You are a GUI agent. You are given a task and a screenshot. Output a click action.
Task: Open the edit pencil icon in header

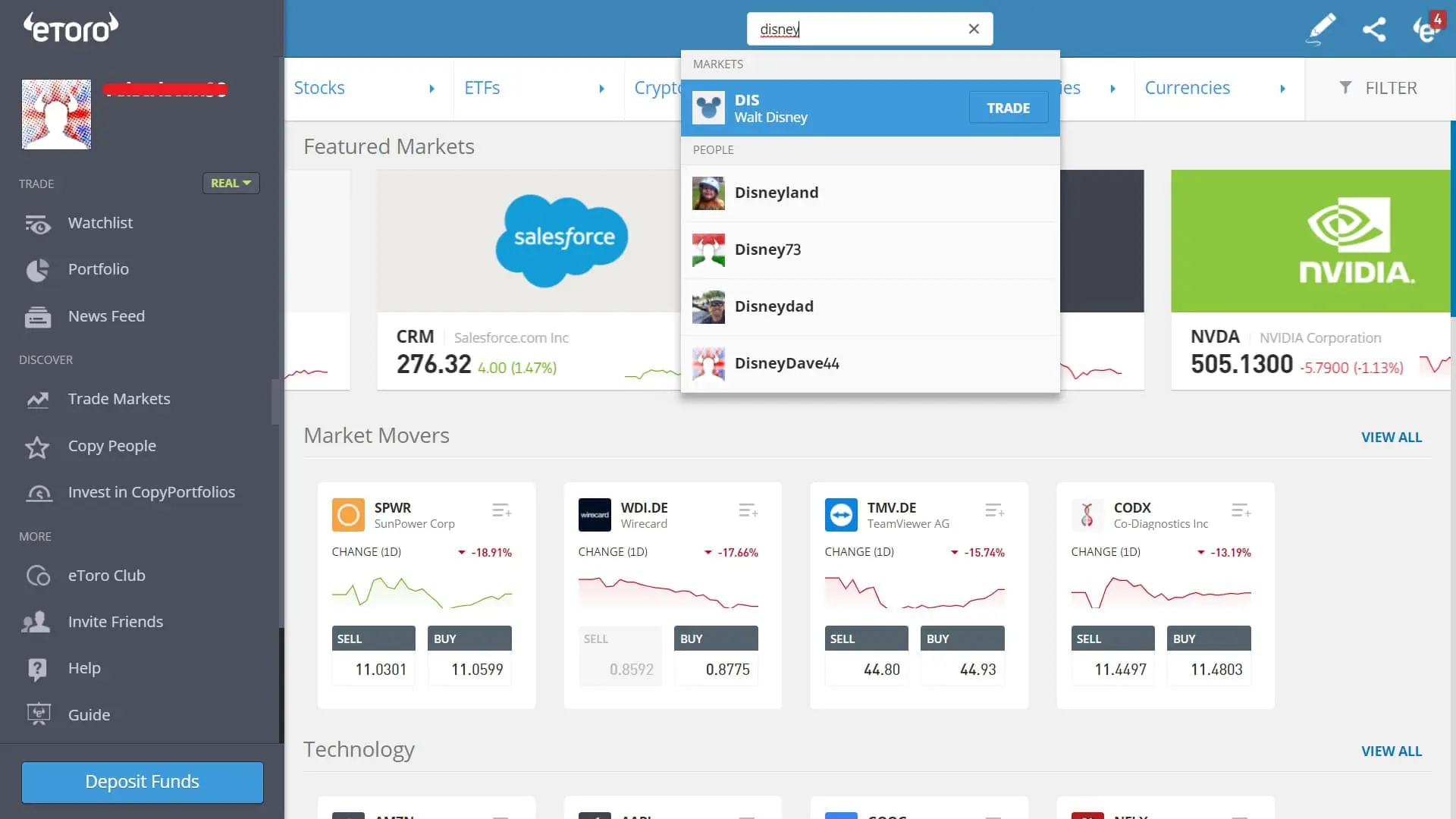[1321, 29]
